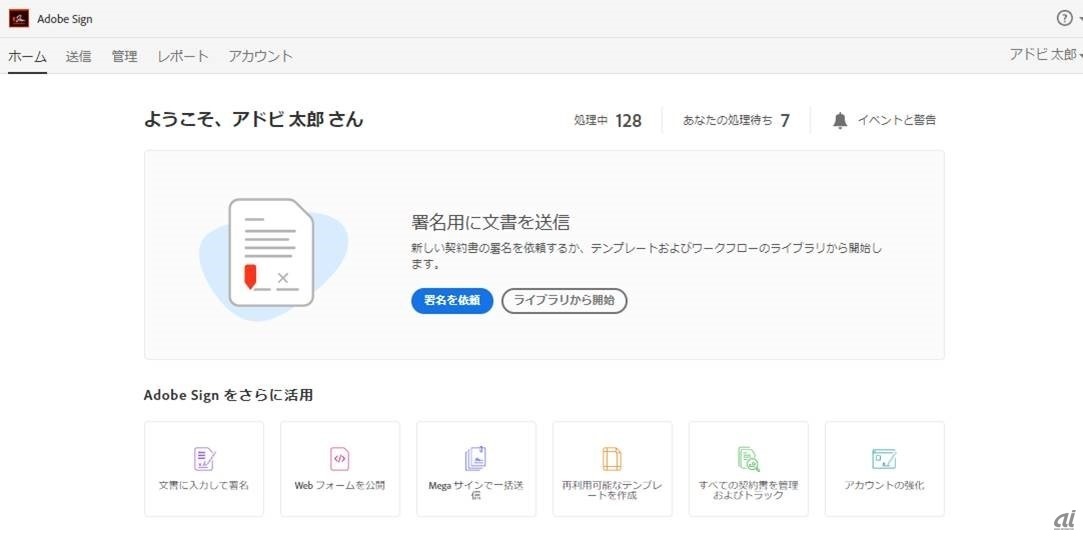1083x538 pixels.
Task: Go to the レポート tab
Action: tap(183, 56)
